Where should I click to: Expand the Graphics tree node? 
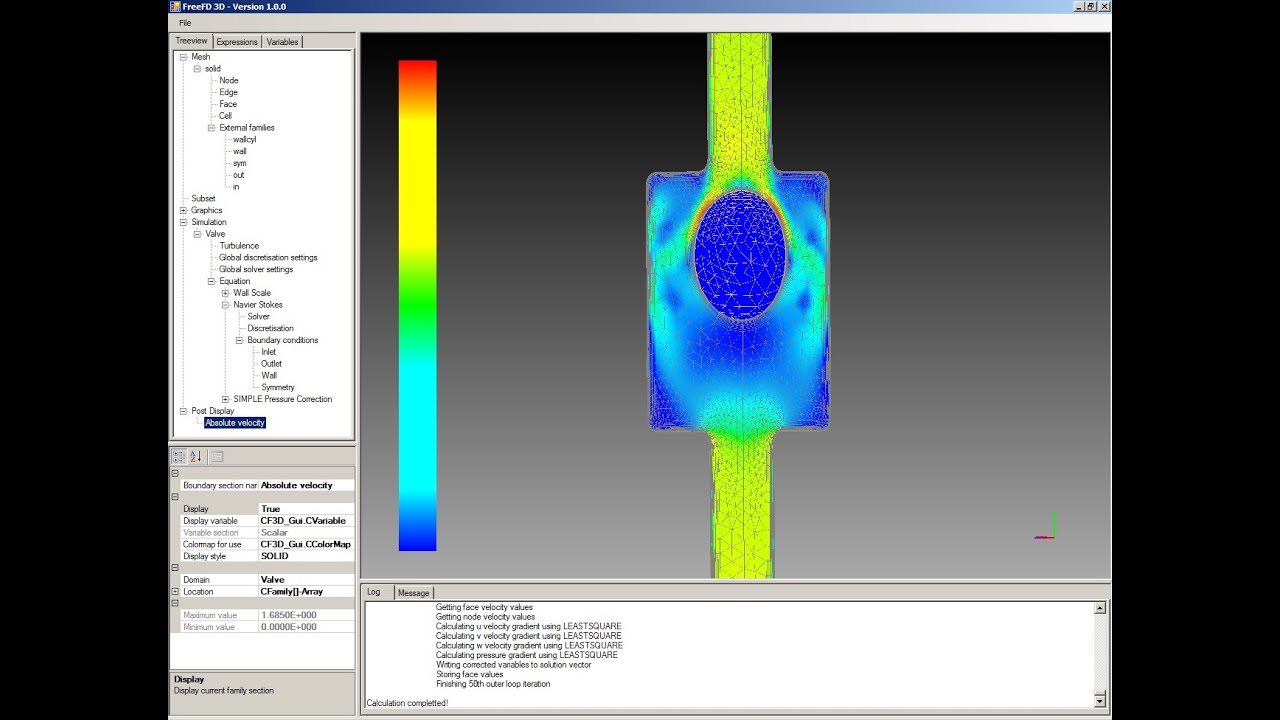(183, 210)
